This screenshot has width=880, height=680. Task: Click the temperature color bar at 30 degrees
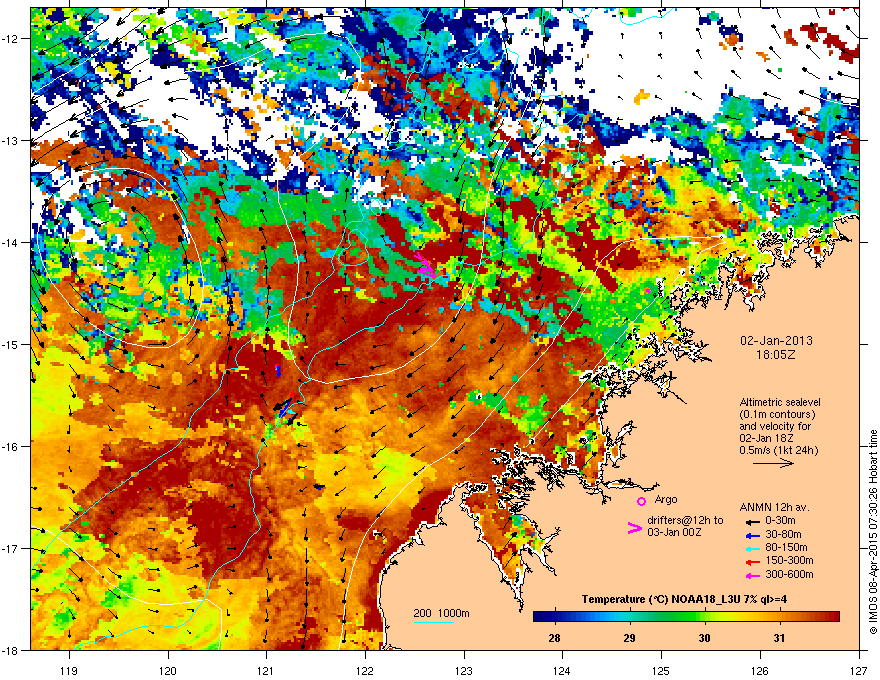704,616
